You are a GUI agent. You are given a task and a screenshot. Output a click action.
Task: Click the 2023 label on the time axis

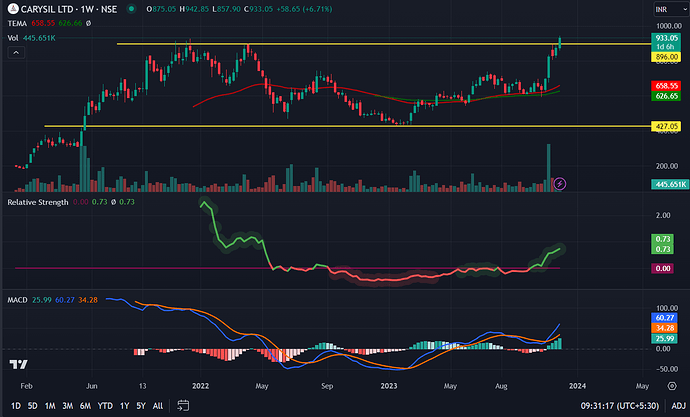[389, 386]
